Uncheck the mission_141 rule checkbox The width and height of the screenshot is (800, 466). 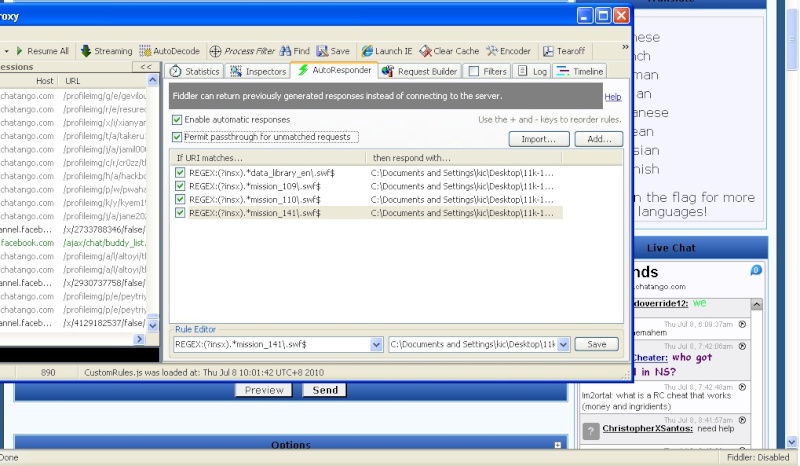point(180,213)
